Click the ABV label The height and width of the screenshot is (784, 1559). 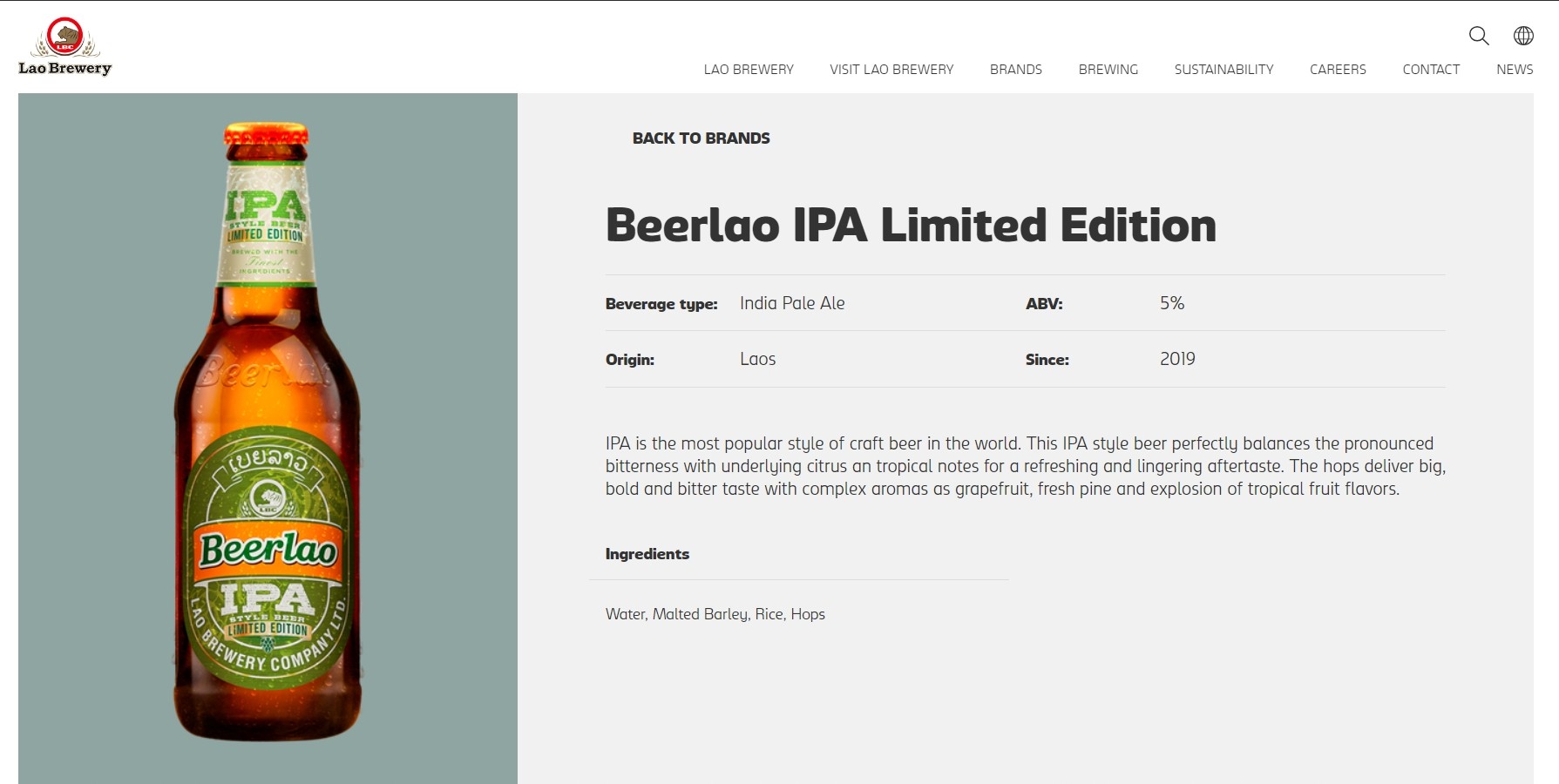tap(1044, 304)
